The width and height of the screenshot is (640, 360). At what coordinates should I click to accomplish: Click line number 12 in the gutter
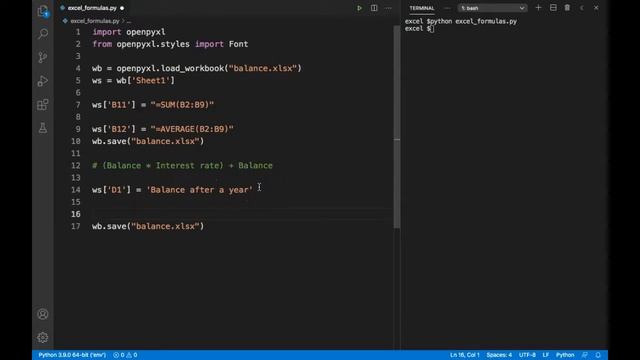76,166
